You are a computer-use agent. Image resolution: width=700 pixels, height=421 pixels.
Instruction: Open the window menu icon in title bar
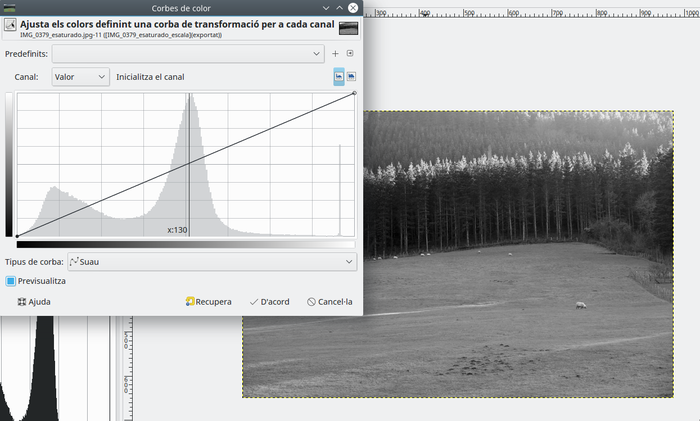point(9,8)
